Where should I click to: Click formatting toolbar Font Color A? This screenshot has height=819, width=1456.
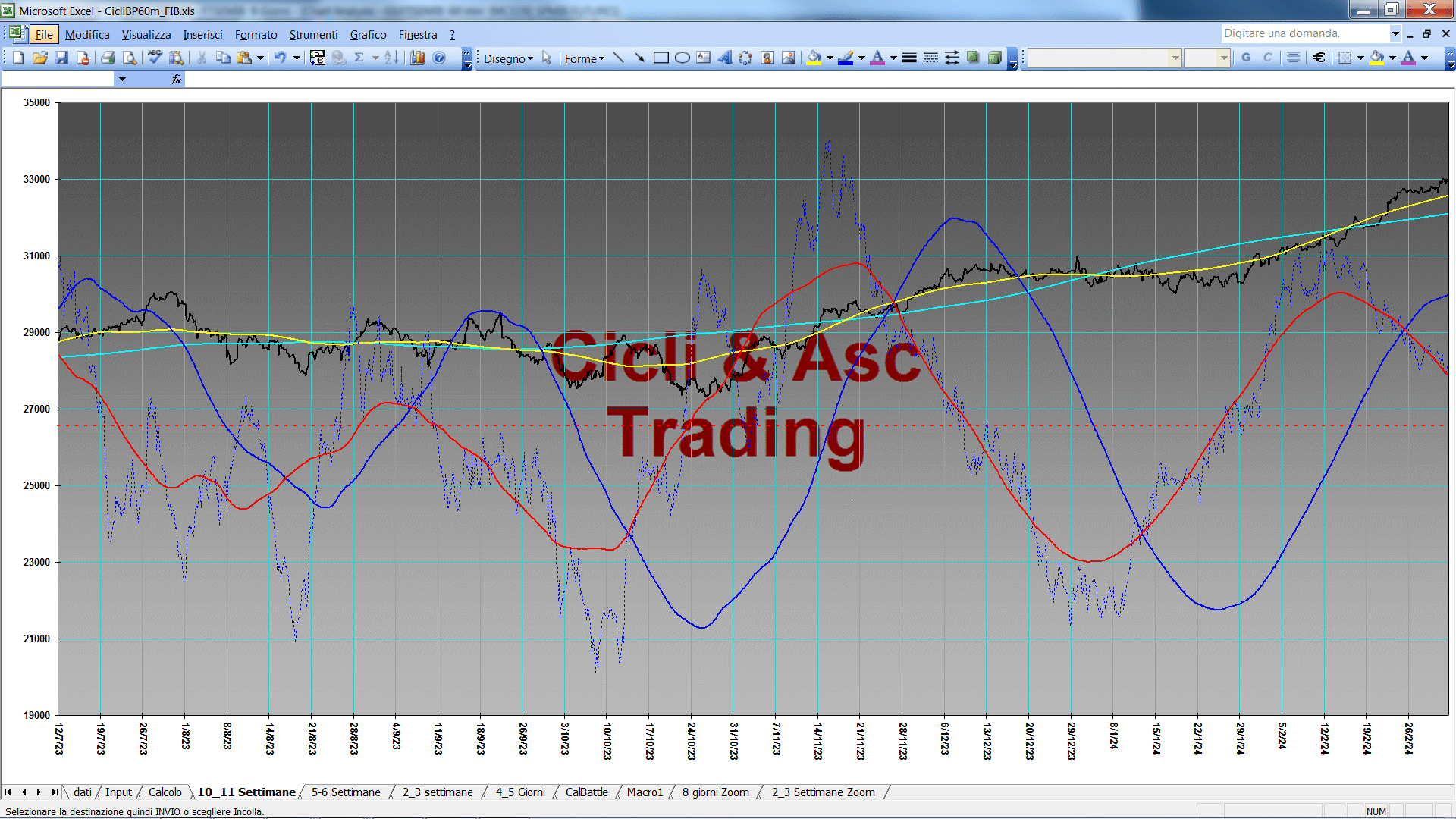point(1408,58)
